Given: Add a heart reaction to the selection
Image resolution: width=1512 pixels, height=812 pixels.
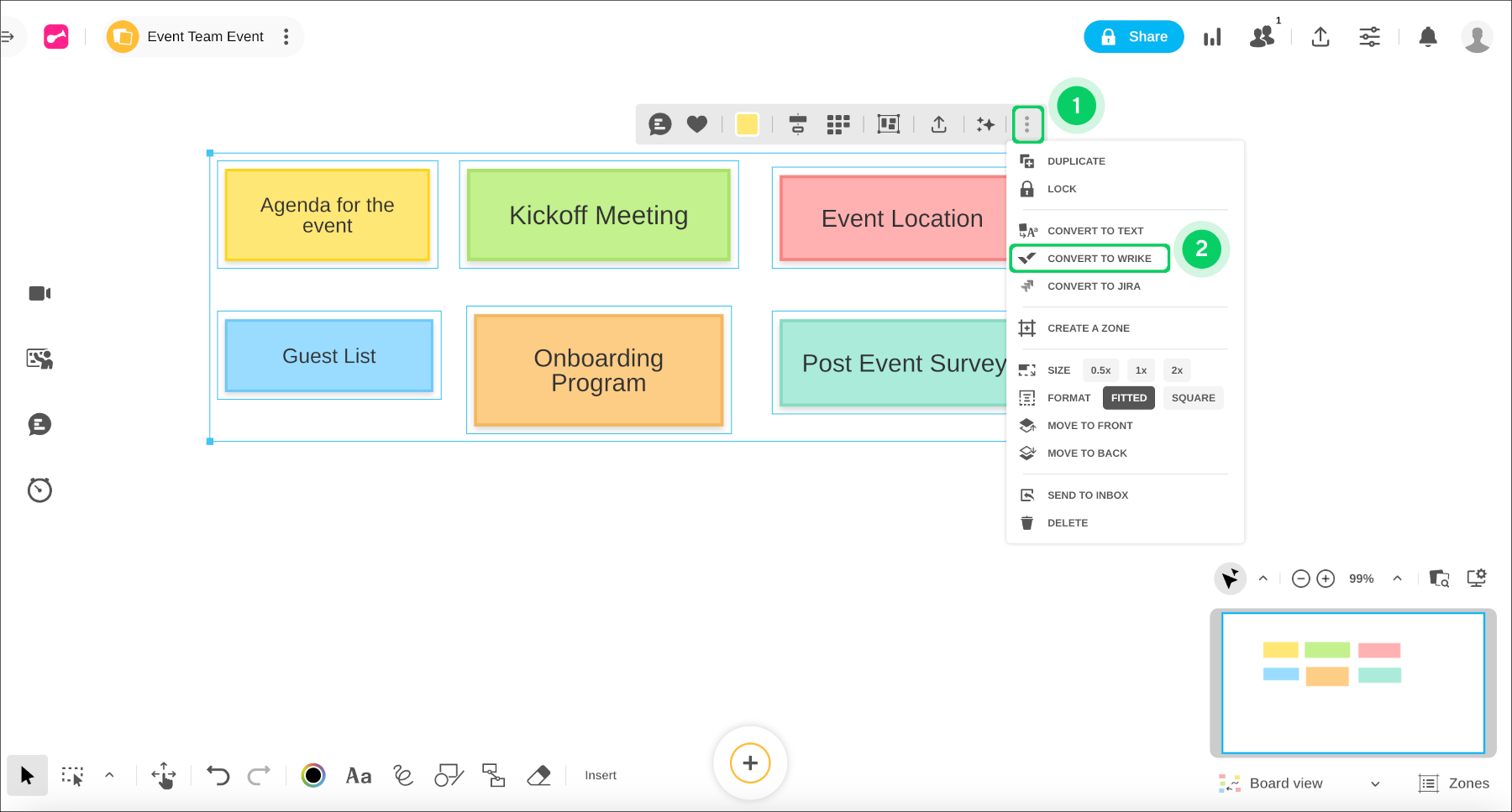Looking at the screenshot, I should pyautogui.click(x=697, y=123).
